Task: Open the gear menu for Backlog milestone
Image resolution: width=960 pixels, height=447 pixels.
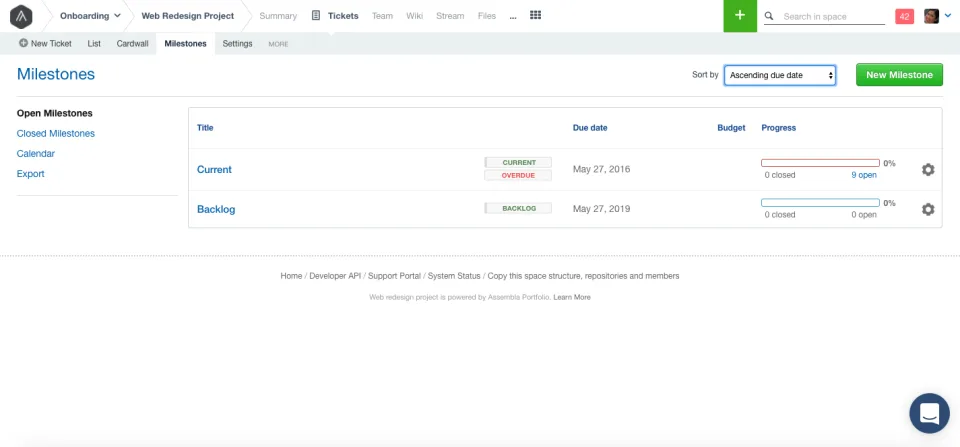Action: coord(928,209)
